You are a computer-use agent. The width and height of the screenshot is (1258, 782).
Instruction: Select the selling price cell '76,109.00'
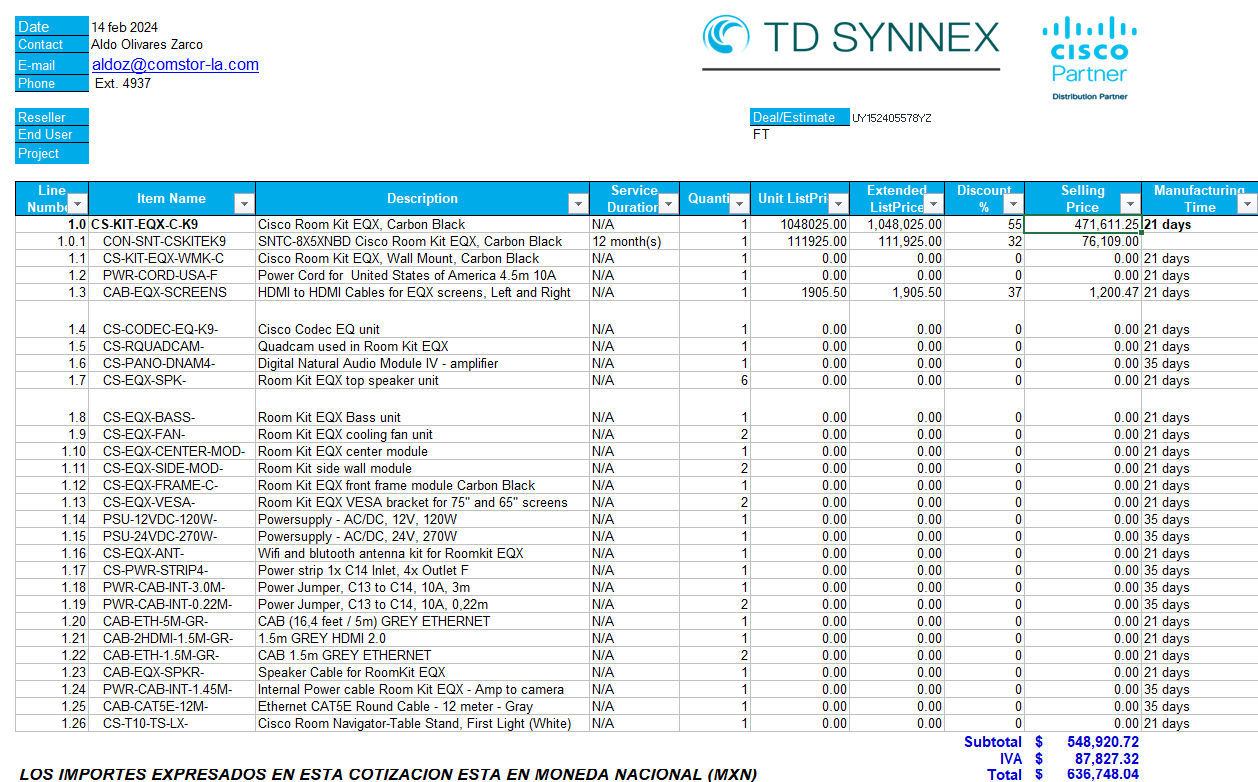coord(1083,242)
